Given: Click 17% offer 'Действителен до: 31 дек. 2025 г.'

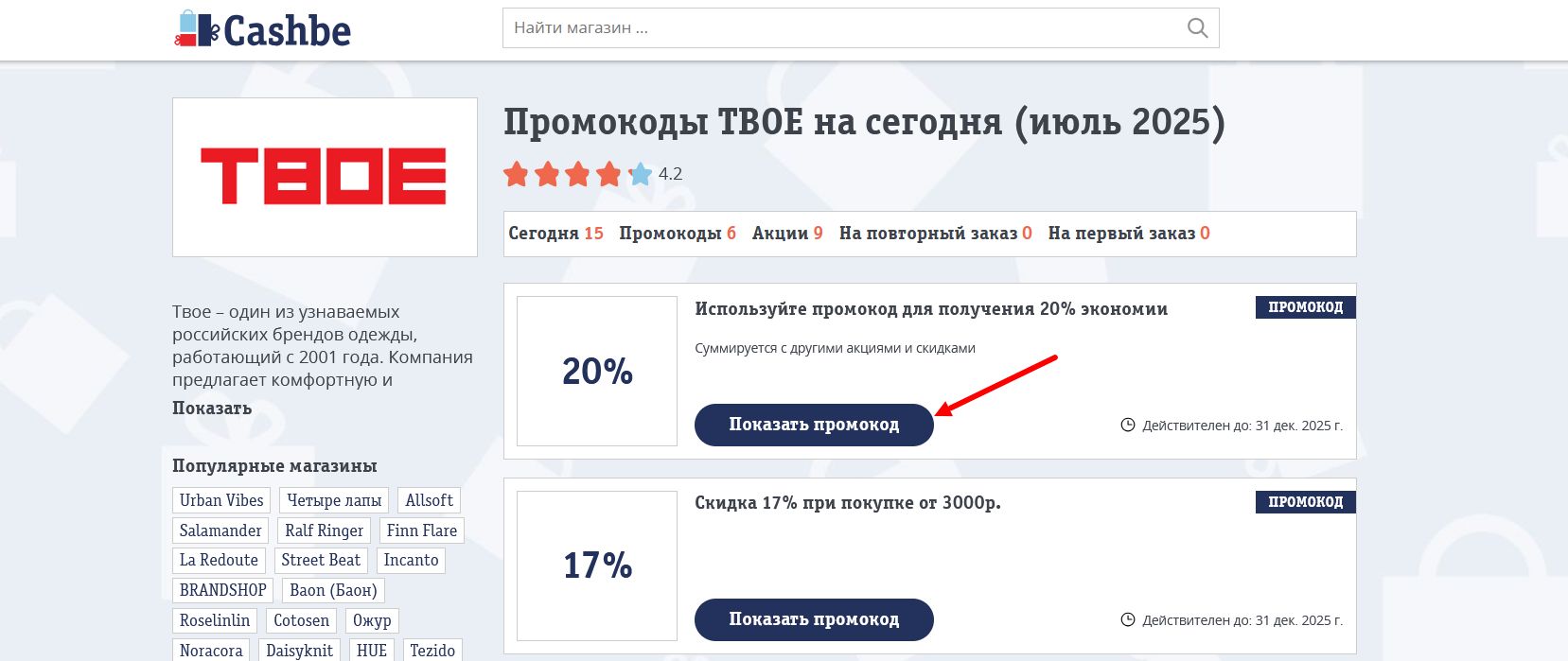Looking at the screenshot, I should point(1242,620).
